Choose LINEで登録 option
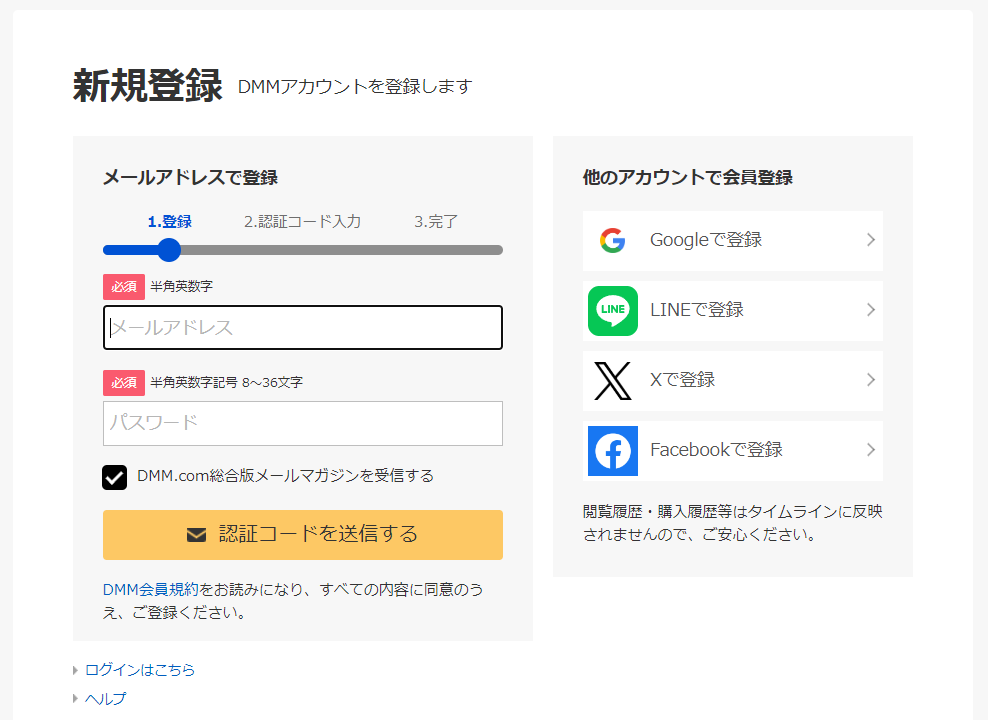This screenshot has width=988, height=720. (x=733, y=311)
